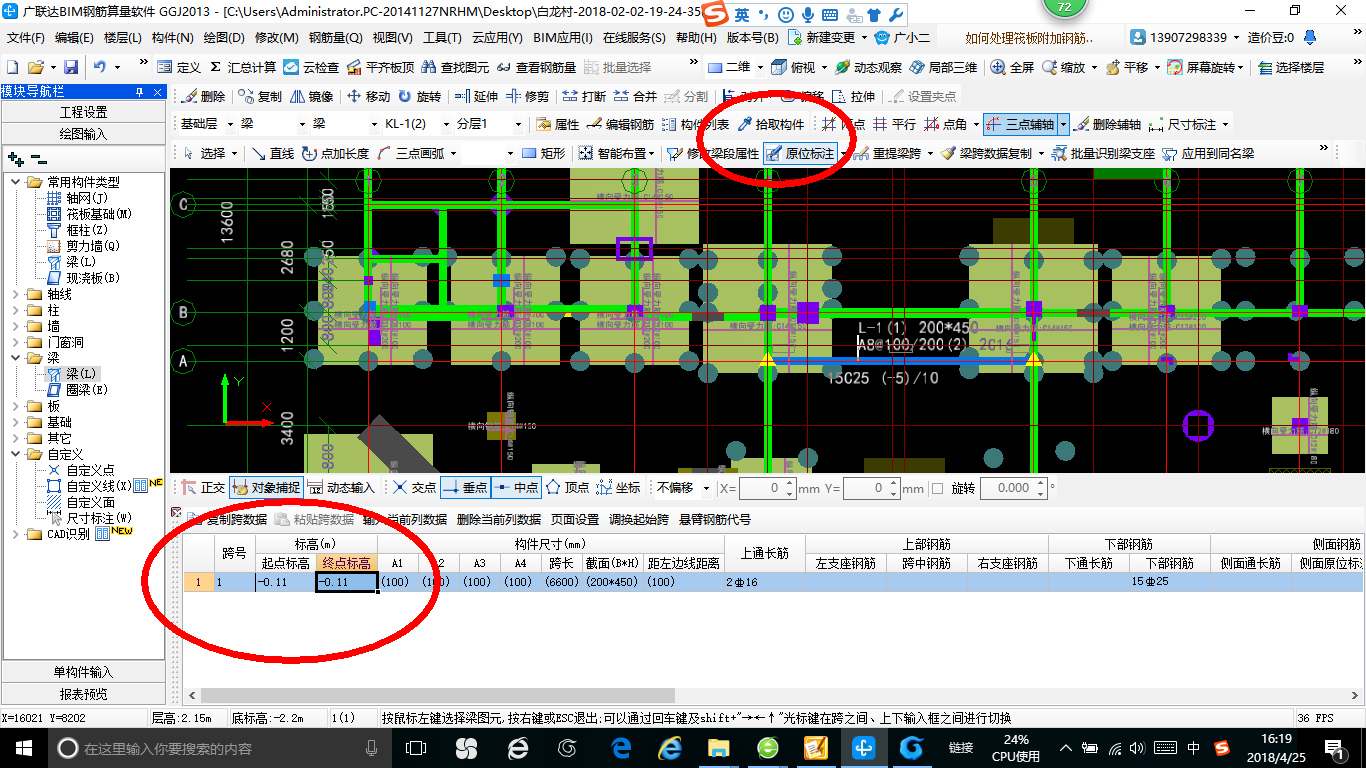Open the BIM应用(I) menu
Viewport: 1366px width, 768px height.
coord(563,37)
